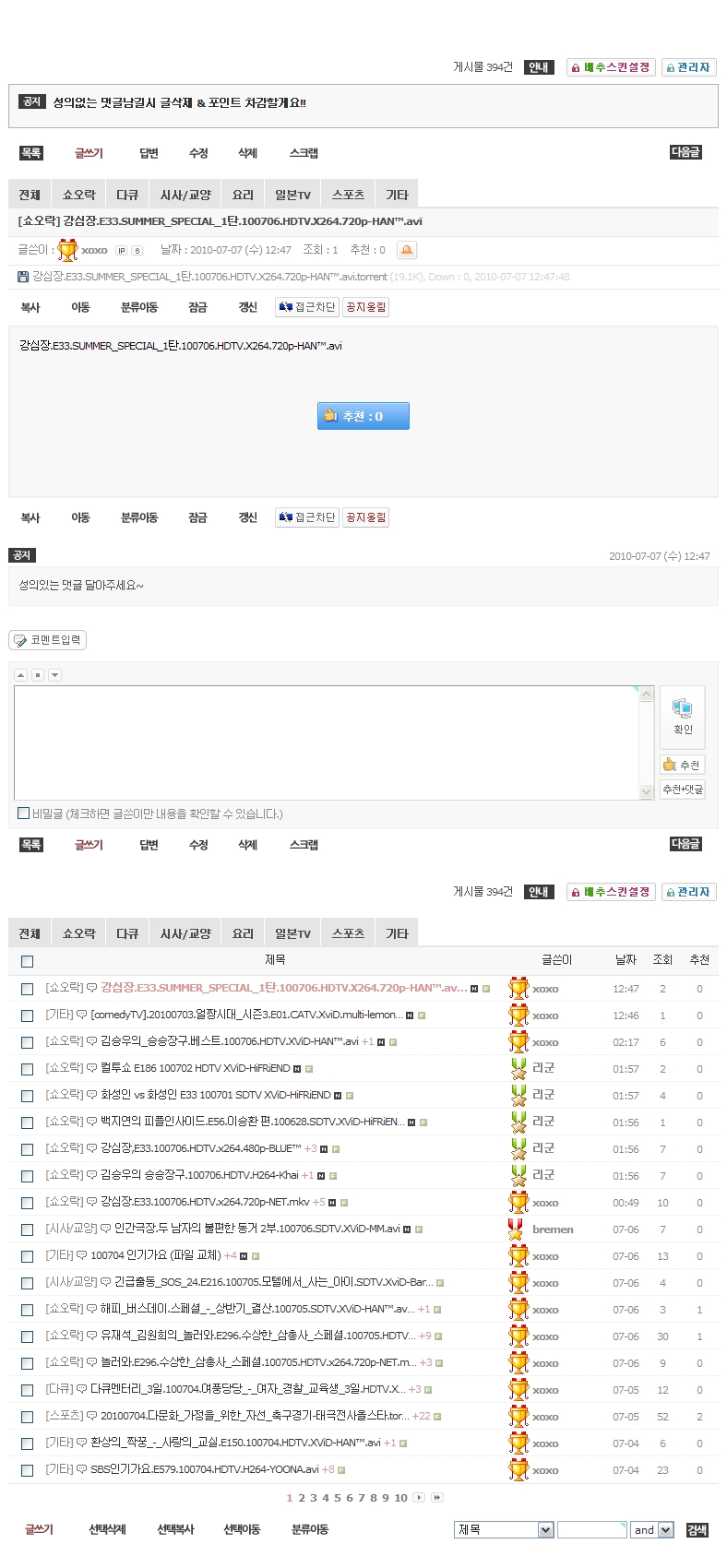The image size is (727, 1568).
Task: Click the 안내 button beside 게시물 394건 above the list
Action: pyautogui.click(x=538, y=892)
